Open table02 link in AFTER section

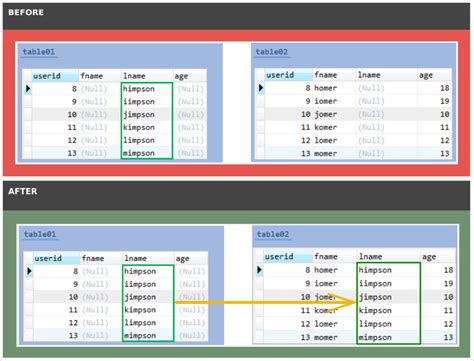[273, 234]
